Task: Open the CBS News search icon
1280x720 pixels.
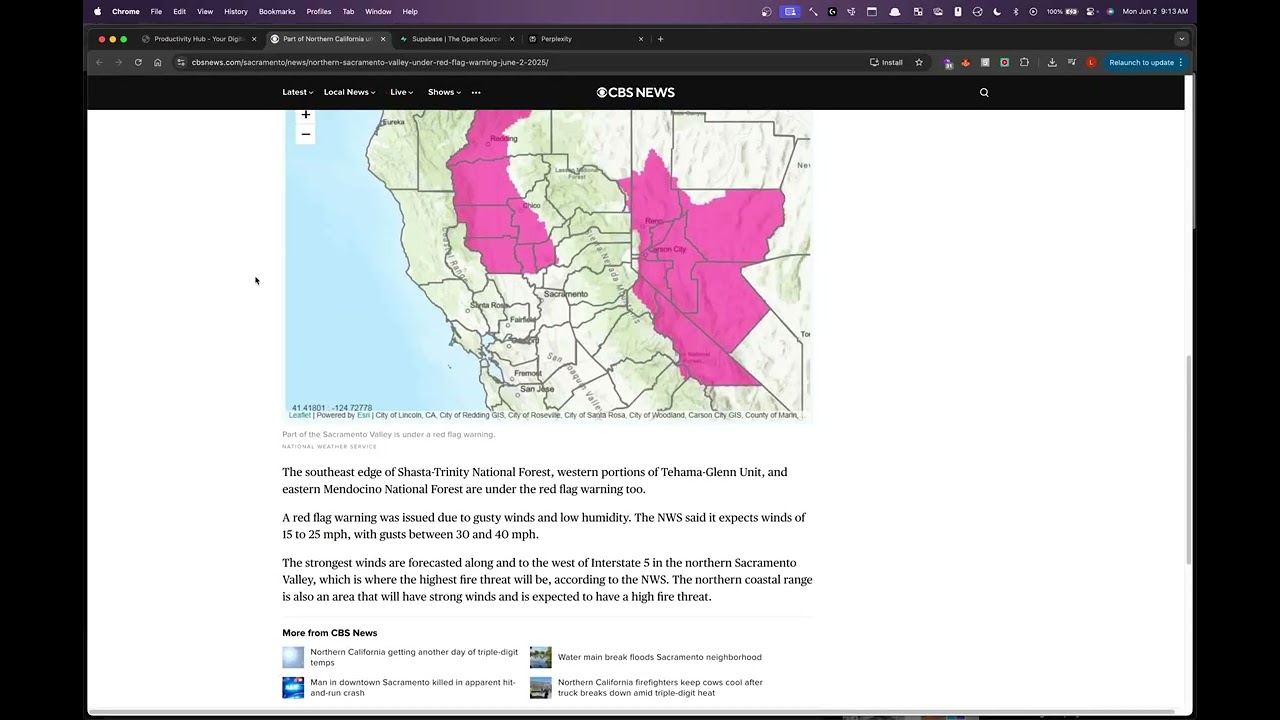Action: tap(984, 92)
